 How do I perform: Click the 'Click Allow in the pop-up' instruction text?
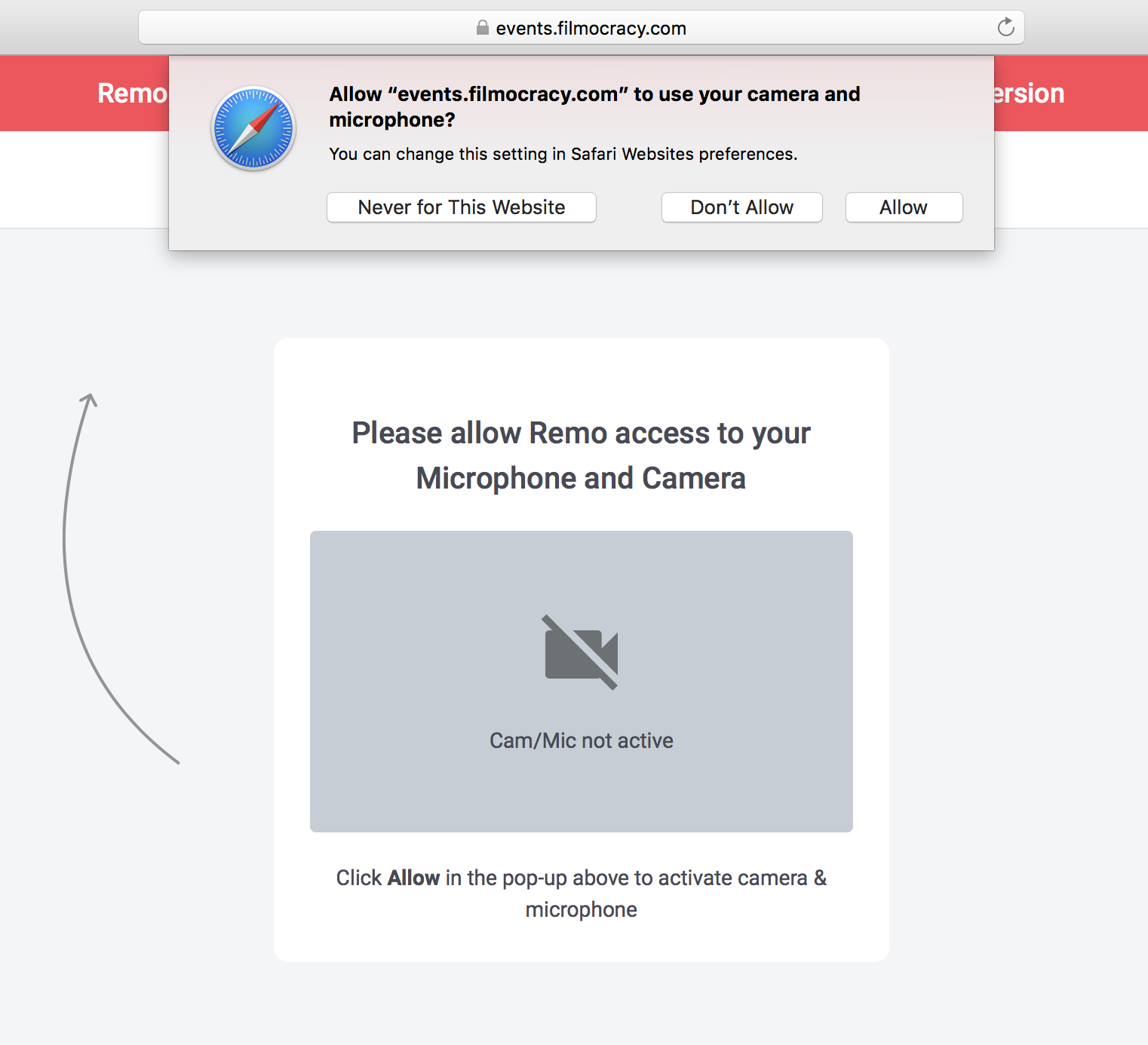[581, 893]
